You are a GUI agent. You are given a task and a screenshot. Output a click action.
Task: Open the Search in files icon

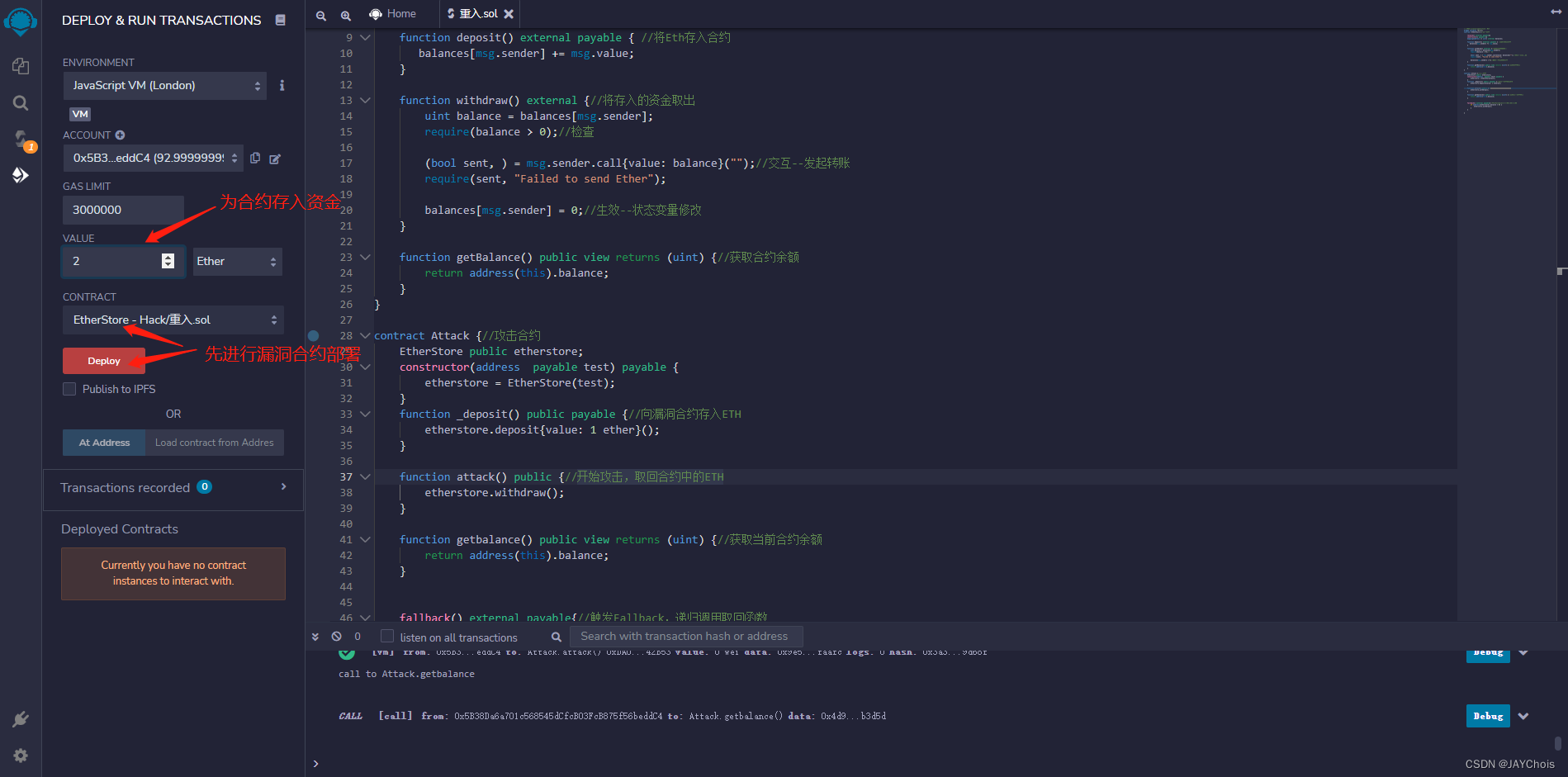pos(21,103)
